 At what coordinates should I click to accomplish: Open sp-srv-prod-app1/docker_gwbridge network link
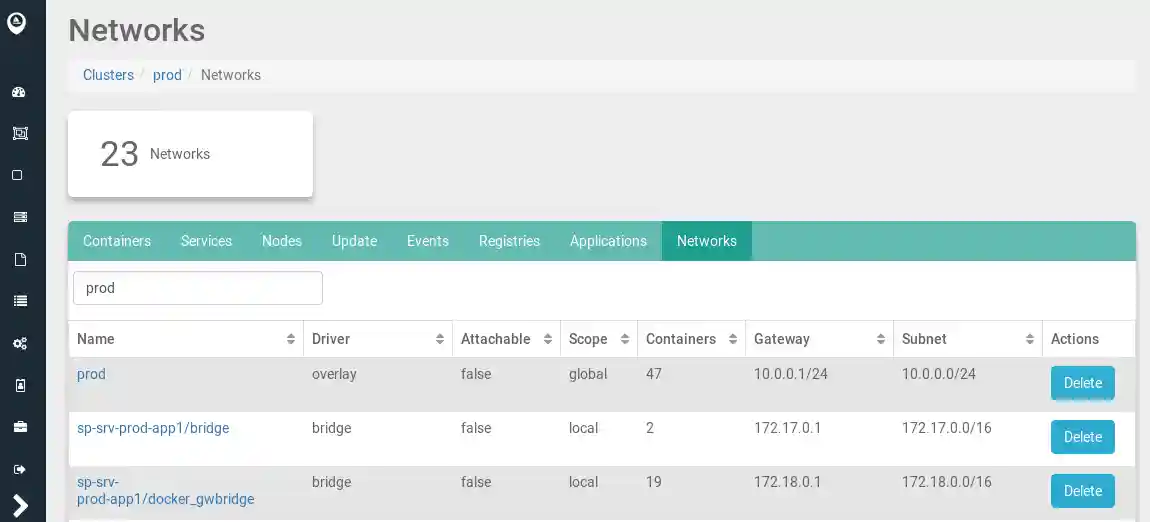(166, 491)
